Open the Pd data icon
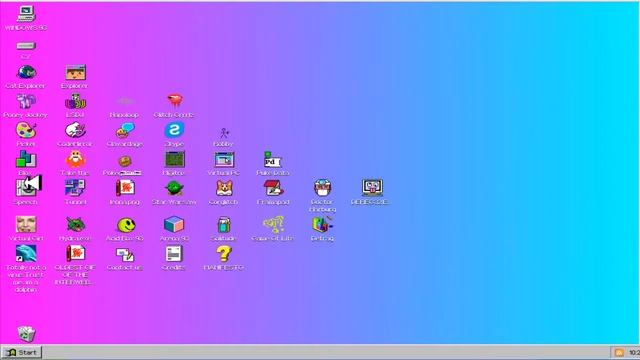Image resolution: width=640 pixels, height=360 pixels. 273,159
